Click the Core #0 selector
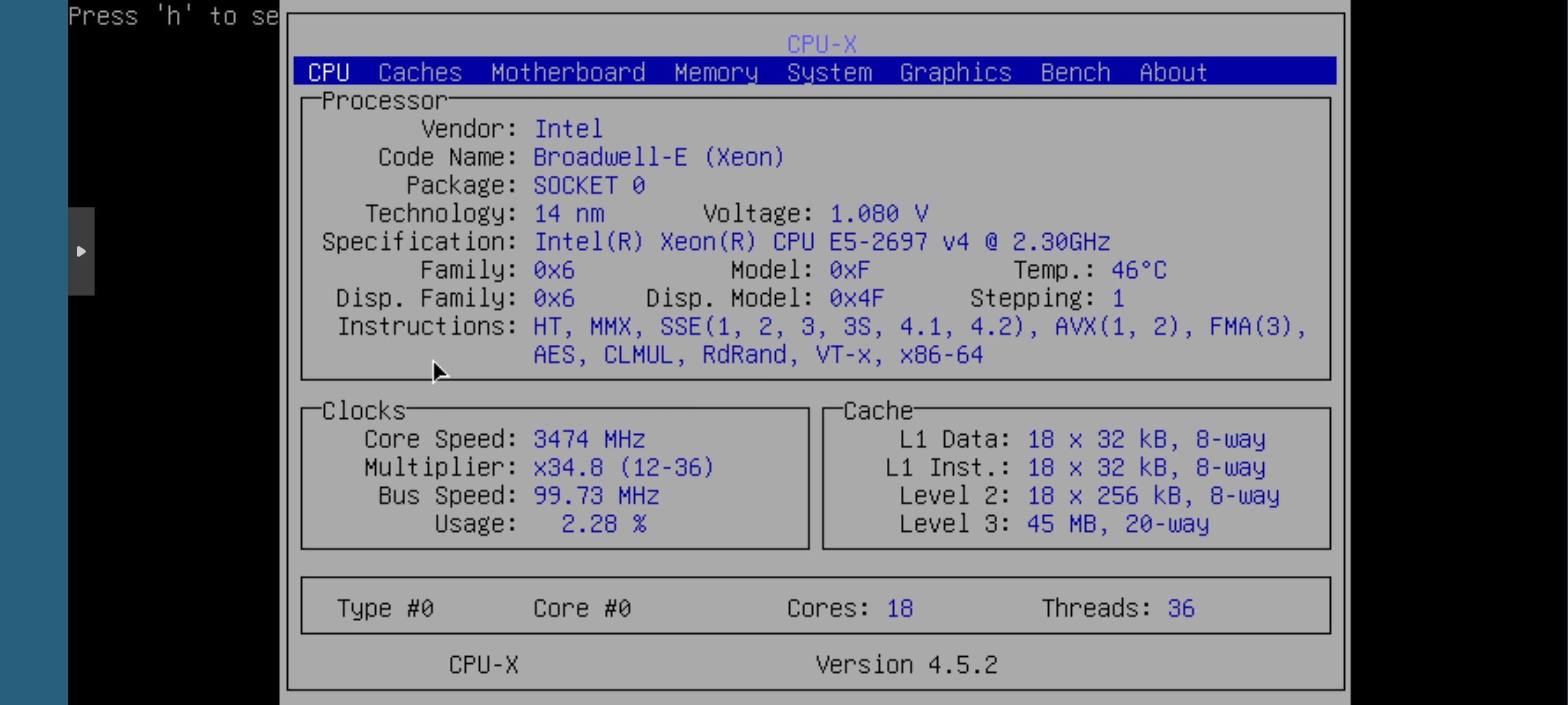 click(x=581, y=607)
